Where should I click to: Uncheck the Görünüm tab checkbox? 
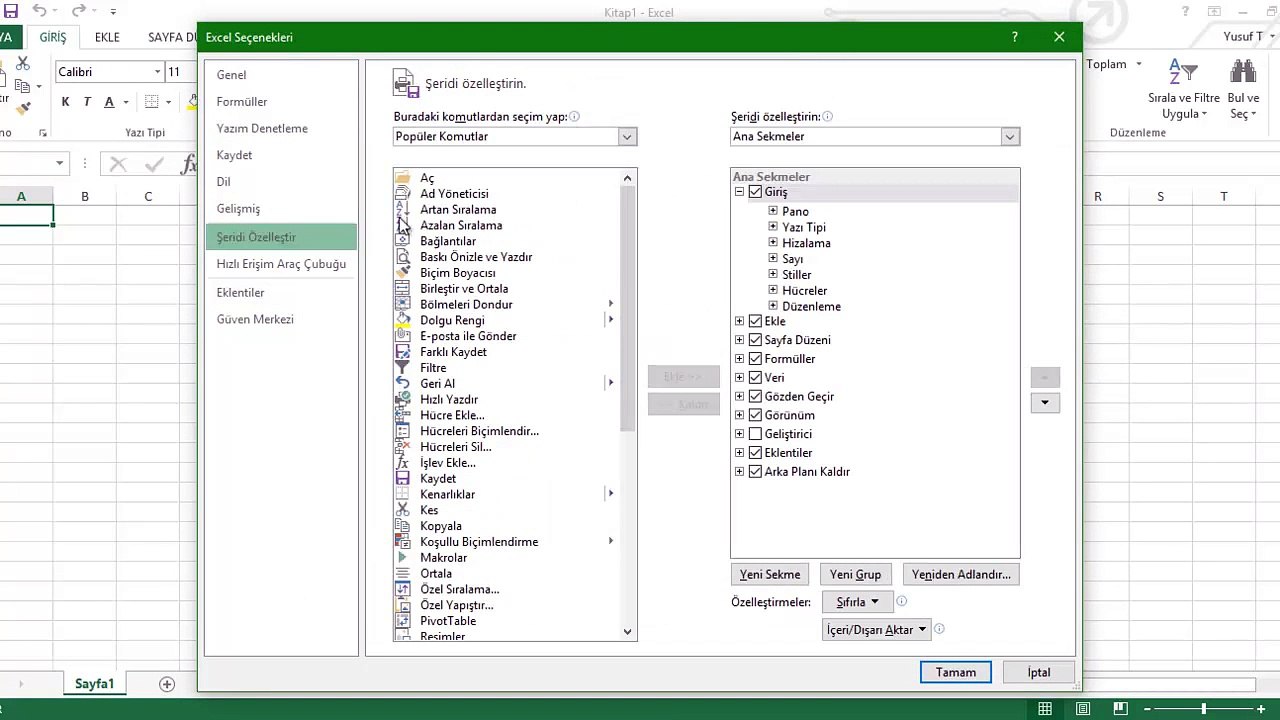(755, 415)
